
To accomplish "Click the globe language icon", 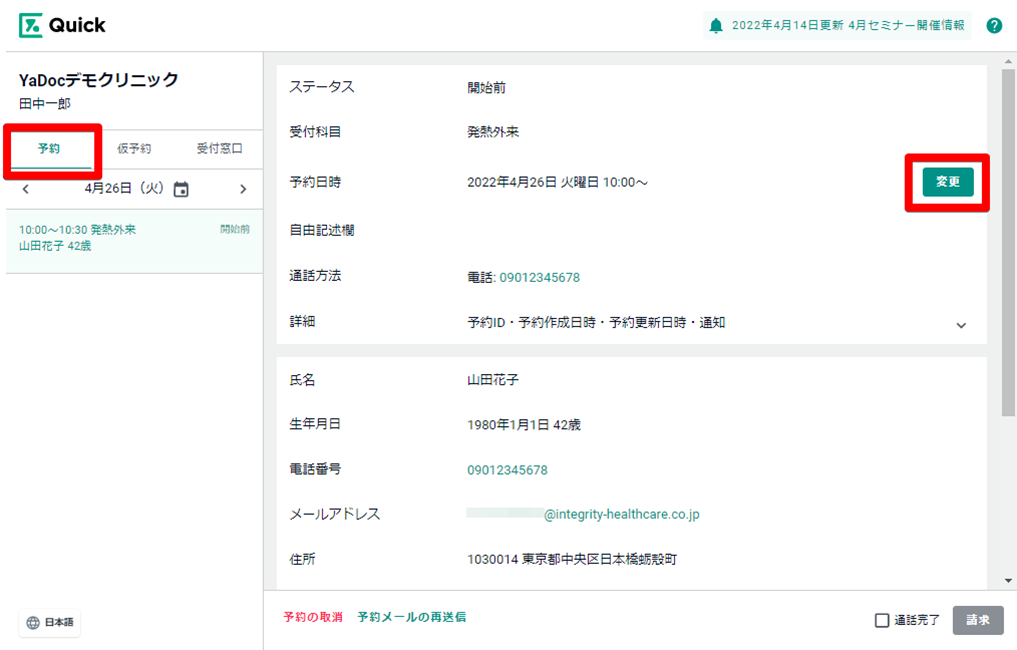I will (33, 622).
